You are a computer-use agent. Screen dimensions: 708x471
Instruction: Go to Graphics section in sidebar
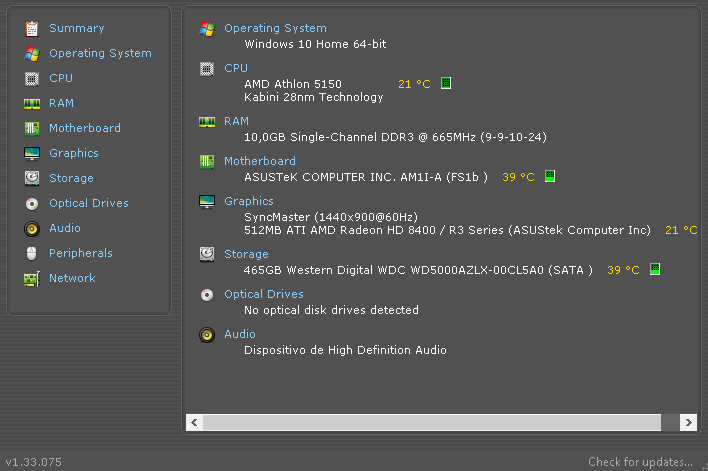click(74, 153)
